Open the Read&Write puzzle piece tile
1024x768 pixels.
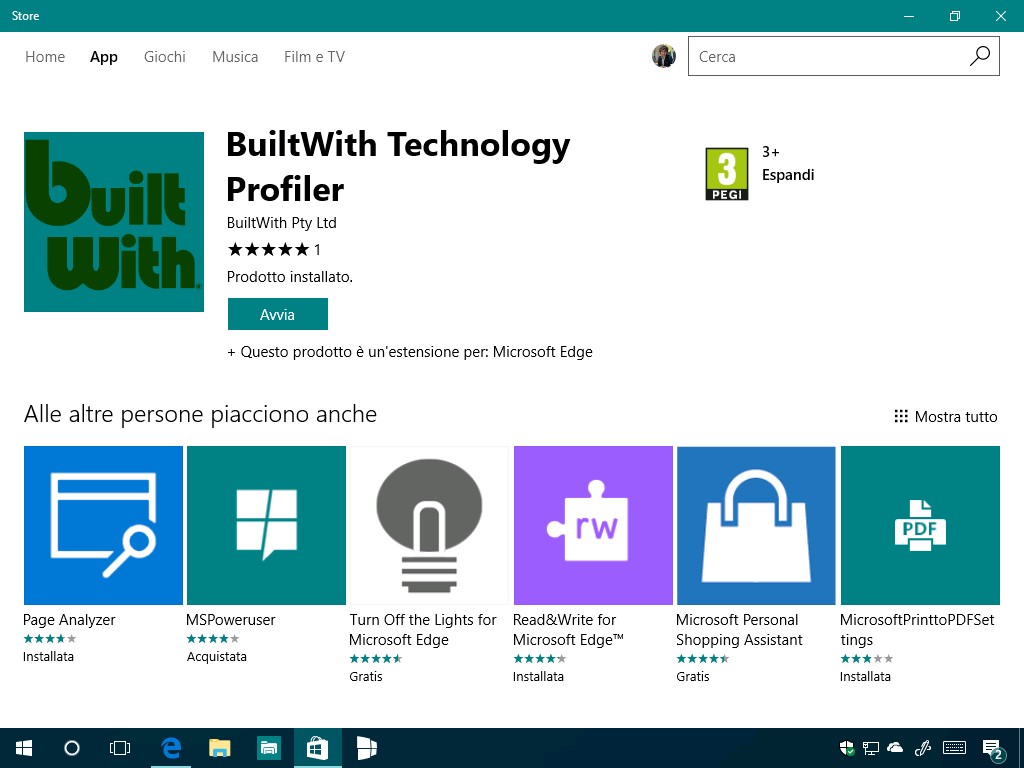tap(593, 525)
